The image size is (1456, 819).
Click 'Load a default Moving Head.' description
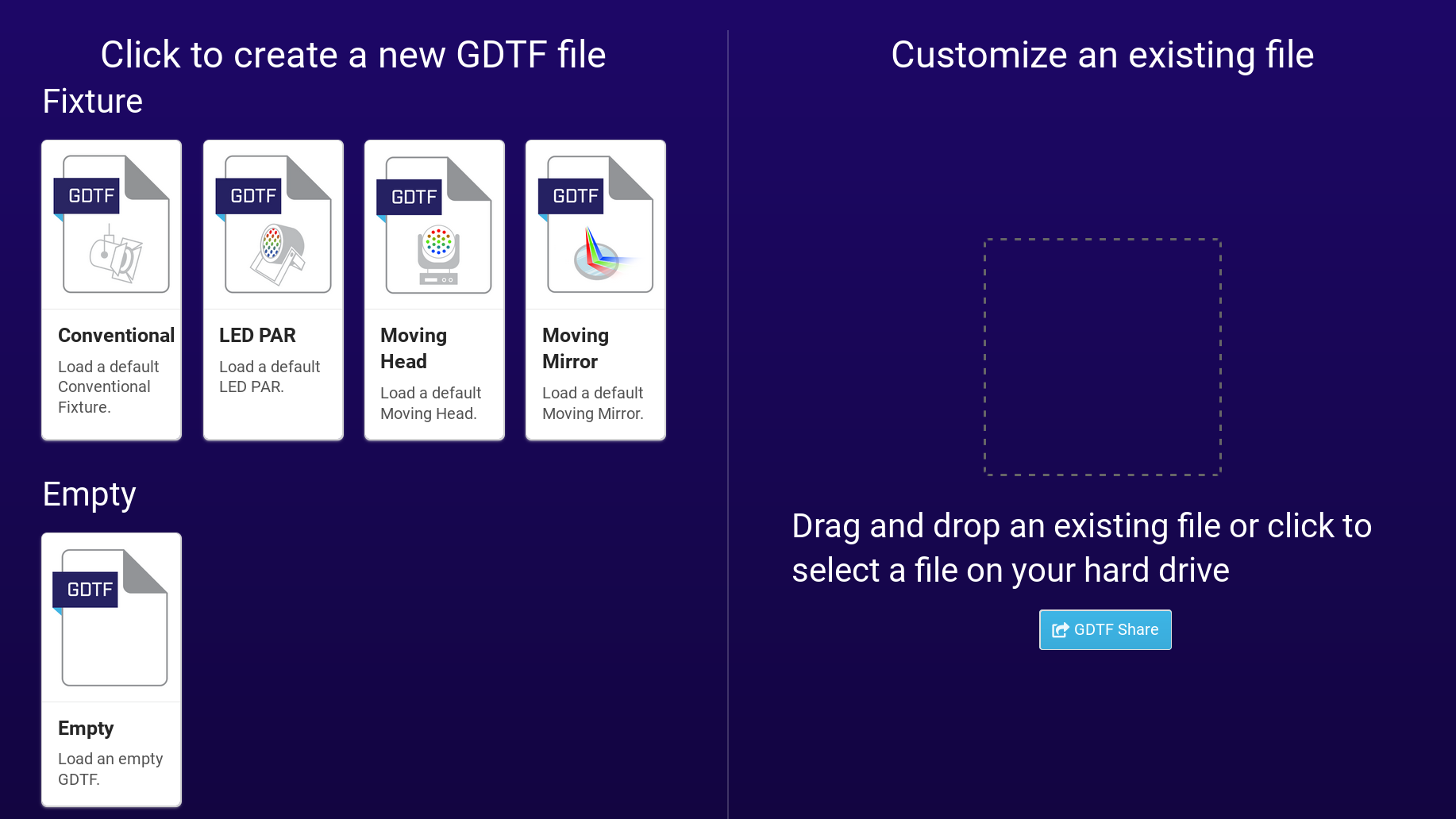point(430,403)
